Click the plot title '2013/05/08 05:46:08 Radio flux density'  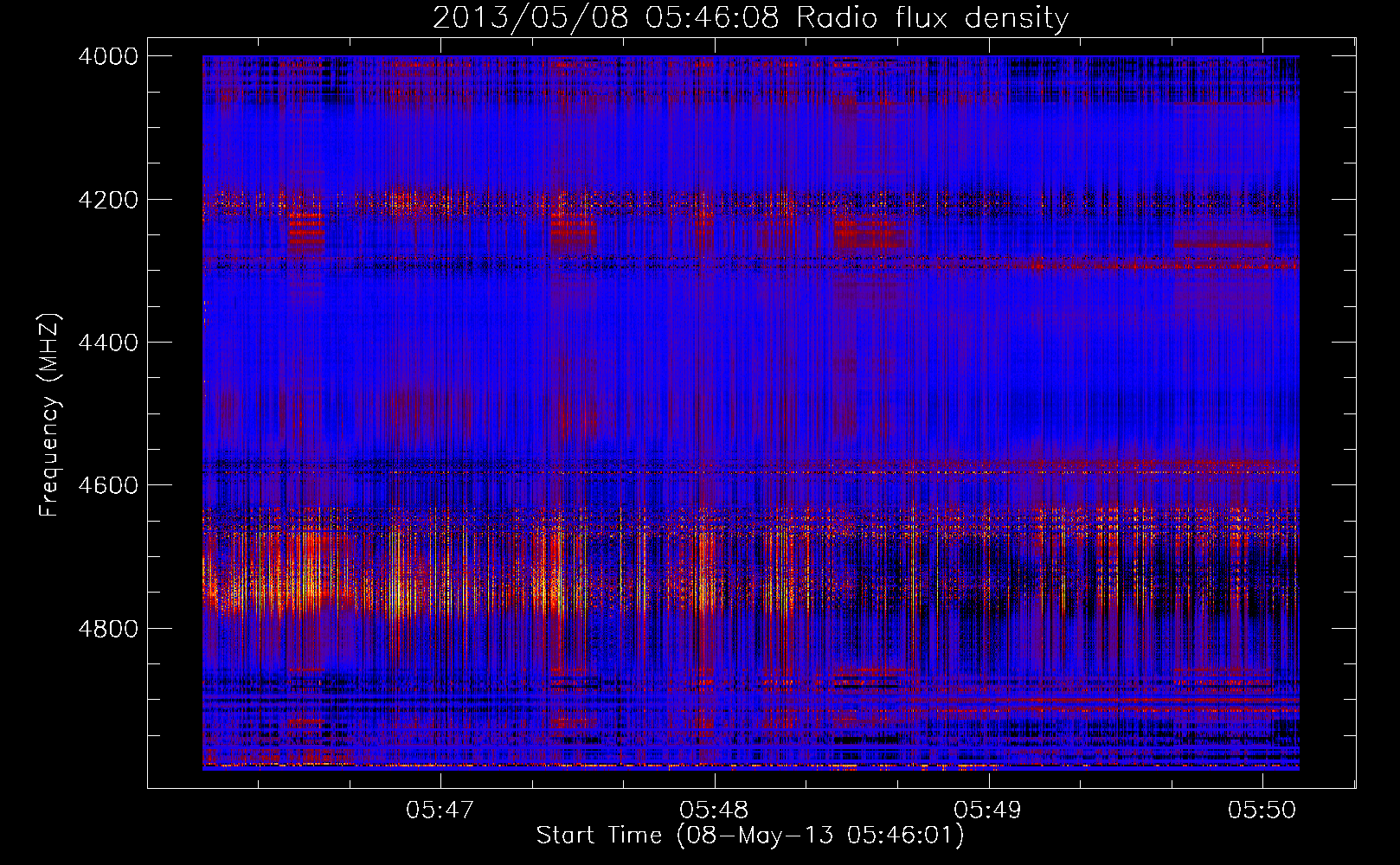750,18
